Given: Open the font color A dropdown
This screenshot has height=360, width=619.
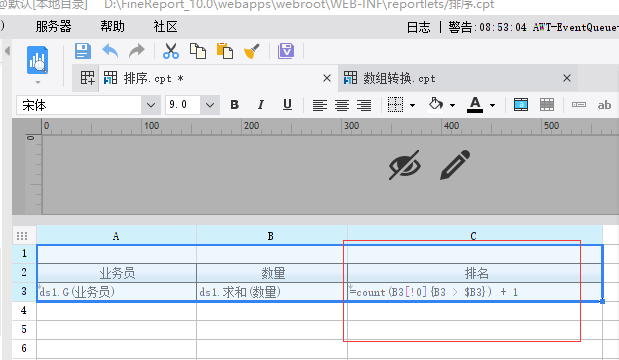Looking at the screenshot, I should tap(492, 105).
